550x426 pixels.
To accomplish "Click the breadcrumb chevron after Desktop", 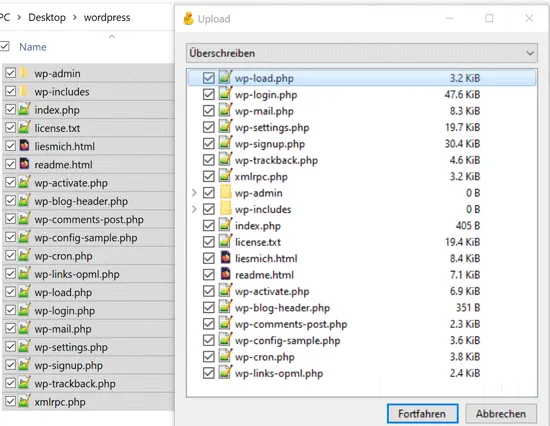I will [75, 17].
